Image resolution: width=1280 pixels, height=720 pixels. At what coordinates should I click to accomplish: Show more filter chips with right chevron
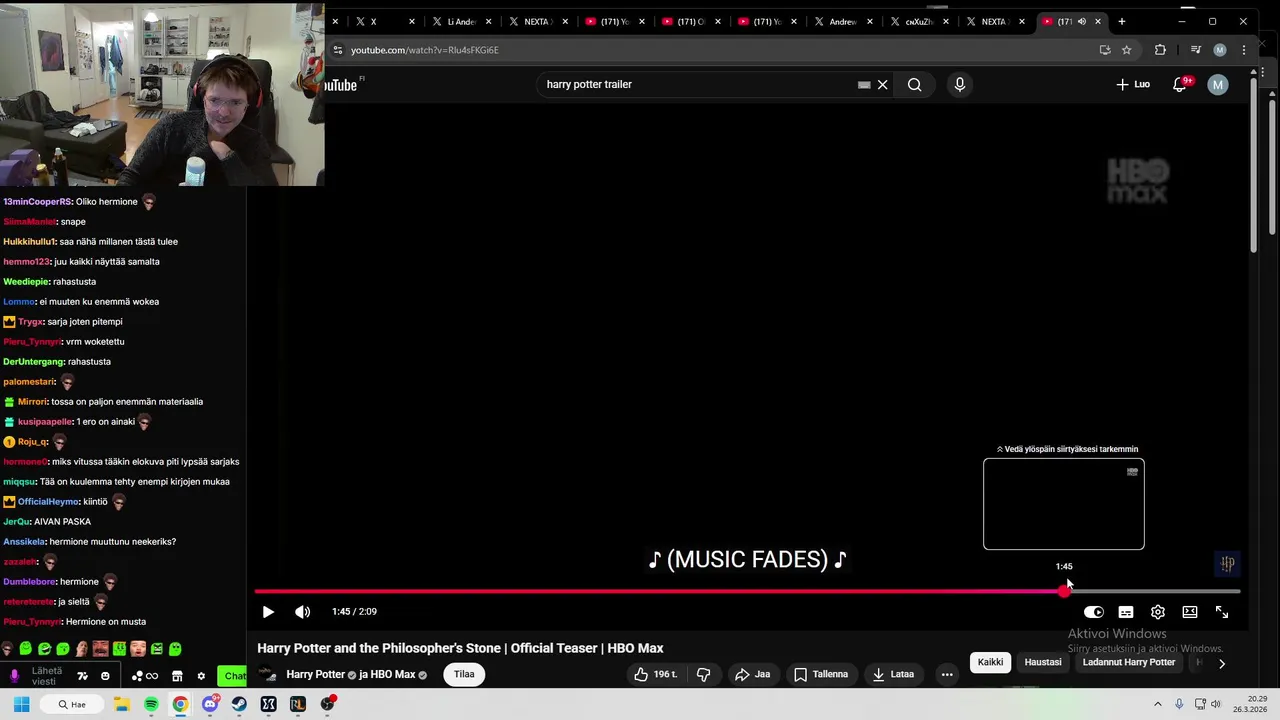tap(1221, 663)
